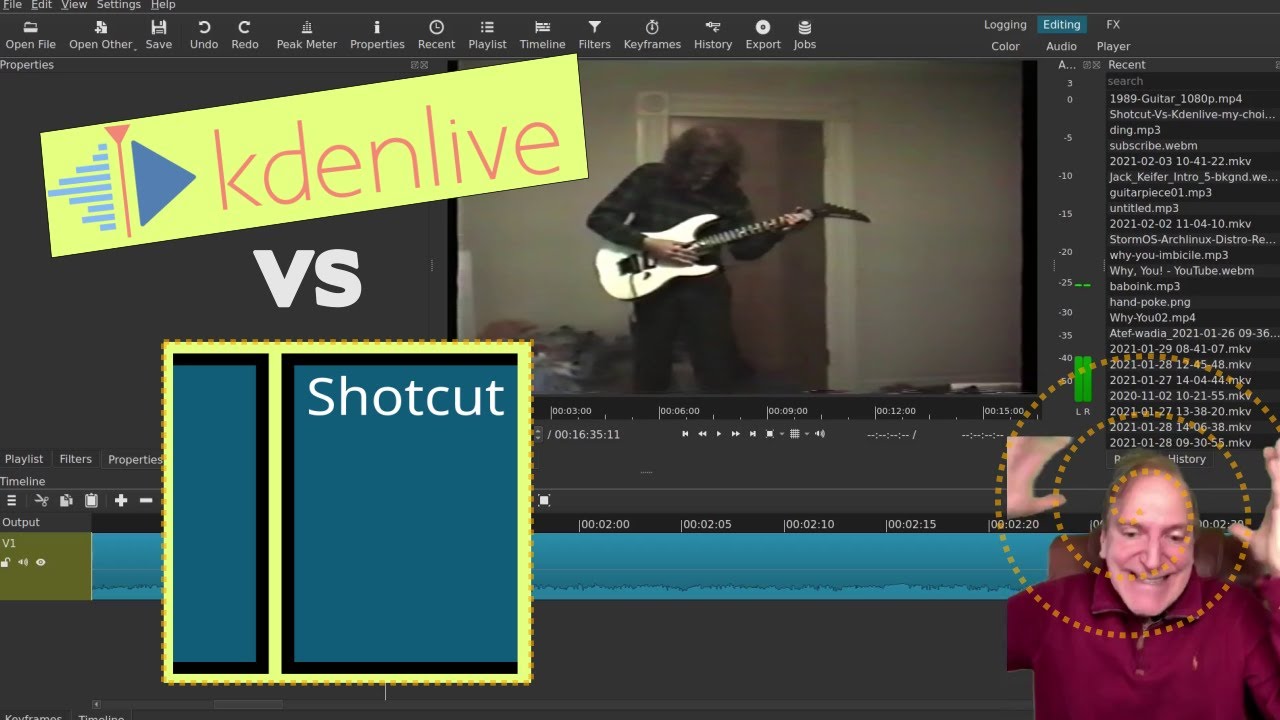1280x720 pixels.
Task: Click the timeline Copy icon
Action: click(66, 500)
